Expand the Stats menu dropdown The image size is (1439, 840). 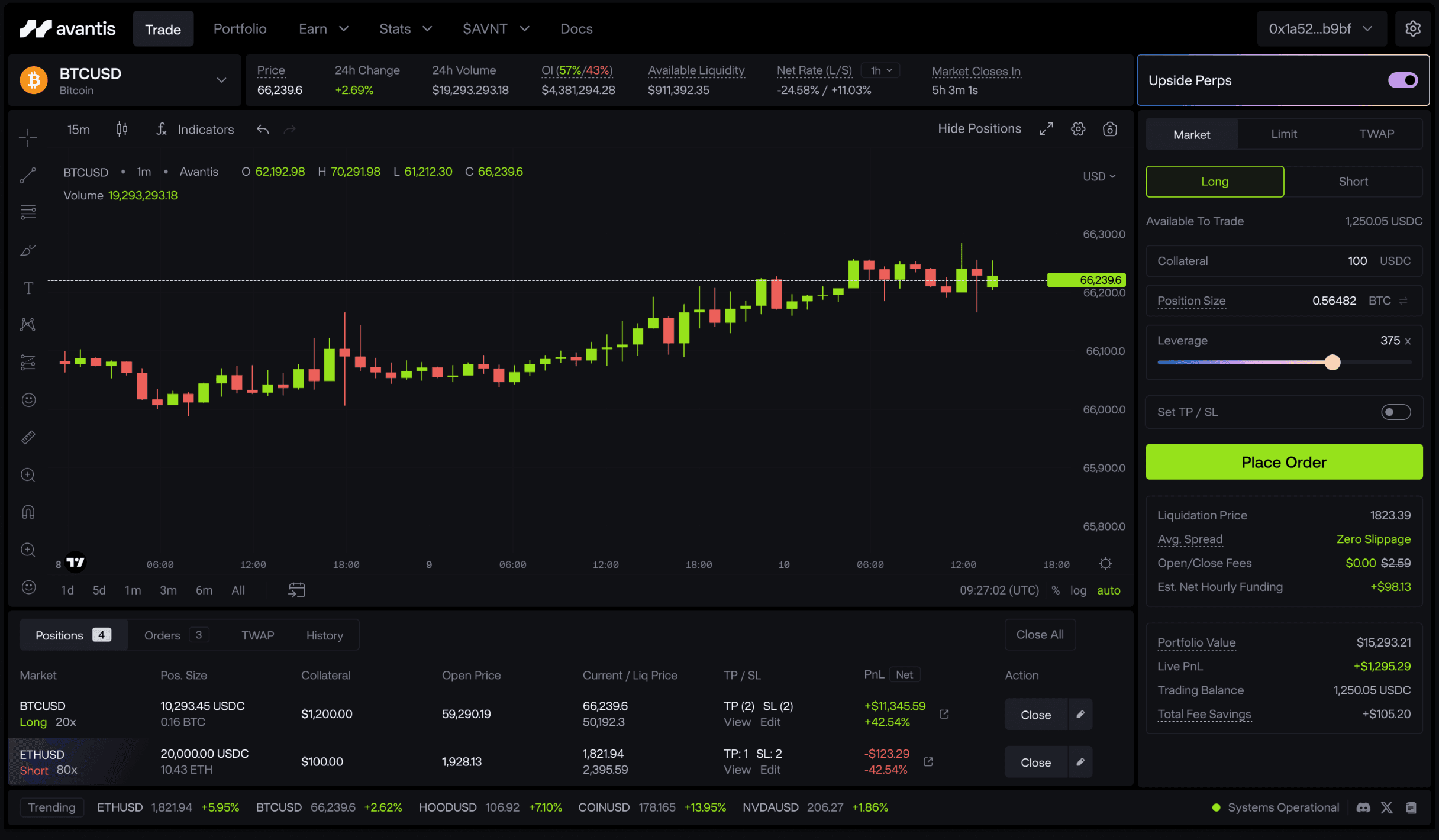coord(405,28)
